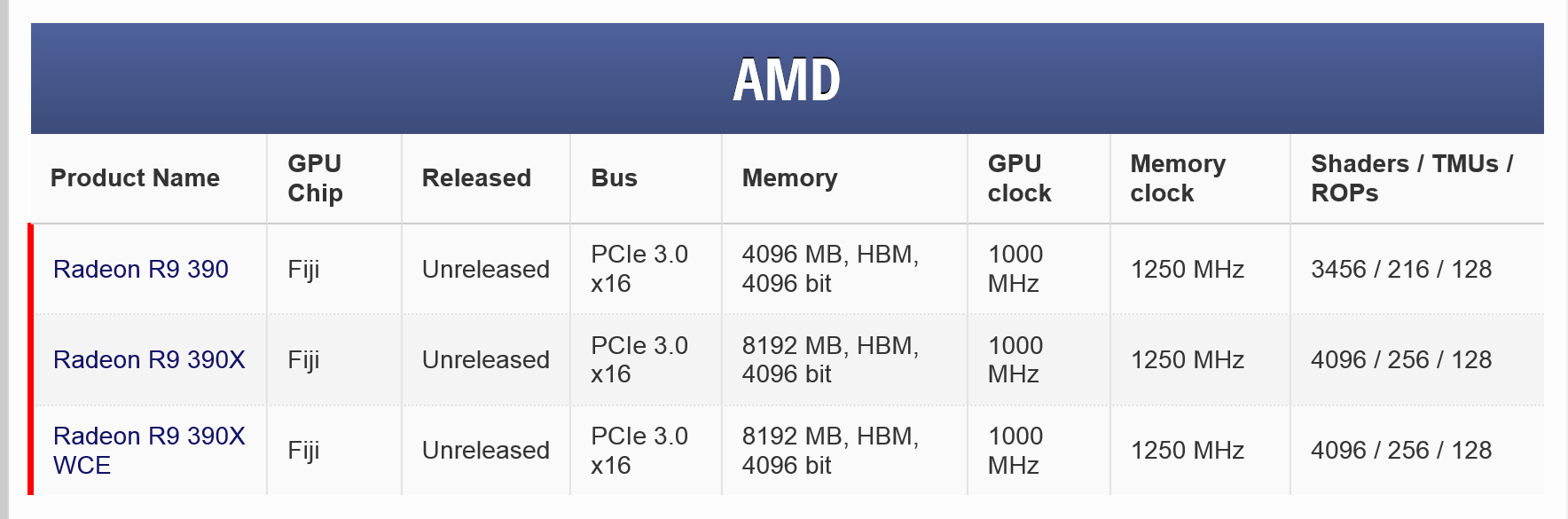1568x519 pixels.
Task: Open the Radeon R9 390 link
Action: [x=141, y=269]
